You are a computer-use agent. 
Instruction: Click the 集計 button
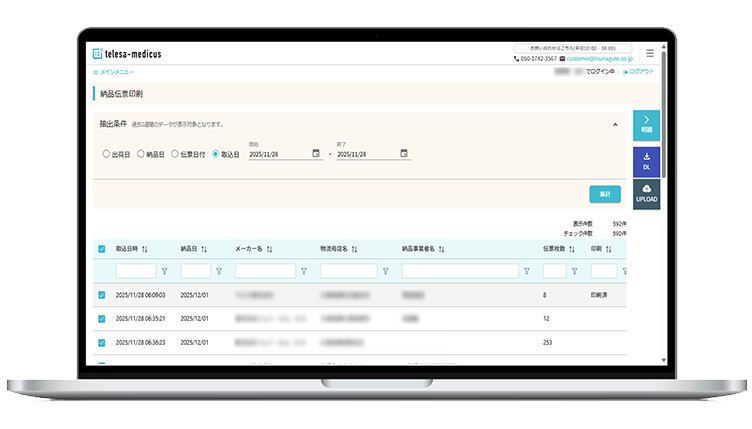click(x=605, y=193)
